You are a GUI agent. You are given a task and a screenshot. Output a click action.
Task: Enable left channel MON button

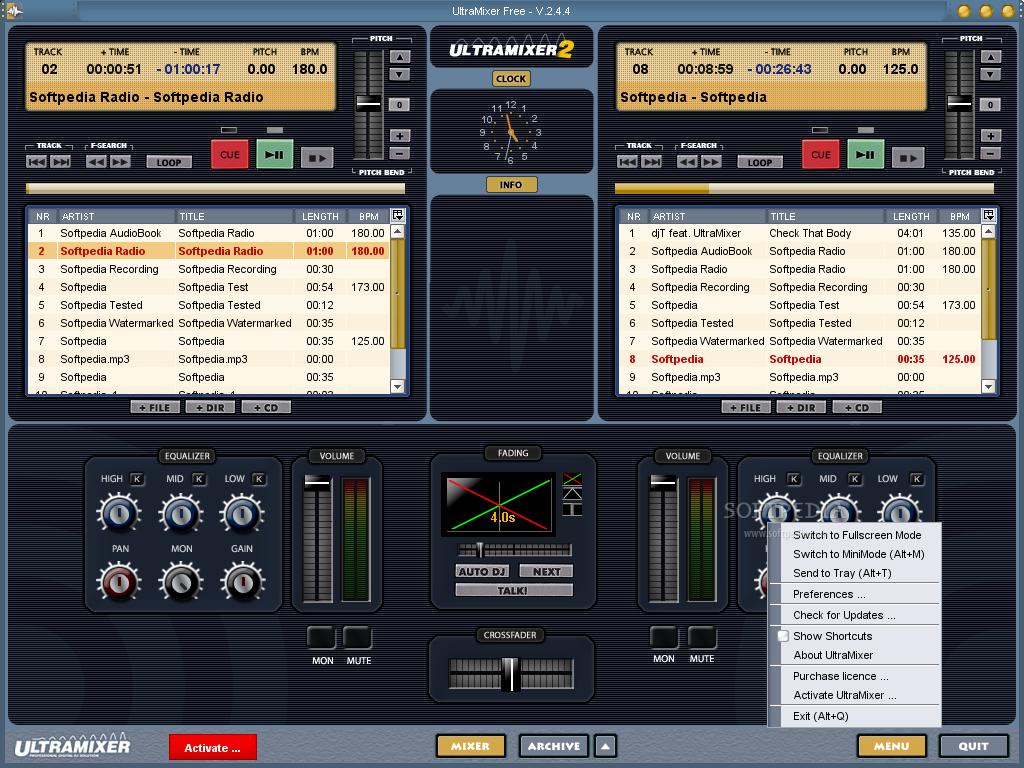click(322, 637)
